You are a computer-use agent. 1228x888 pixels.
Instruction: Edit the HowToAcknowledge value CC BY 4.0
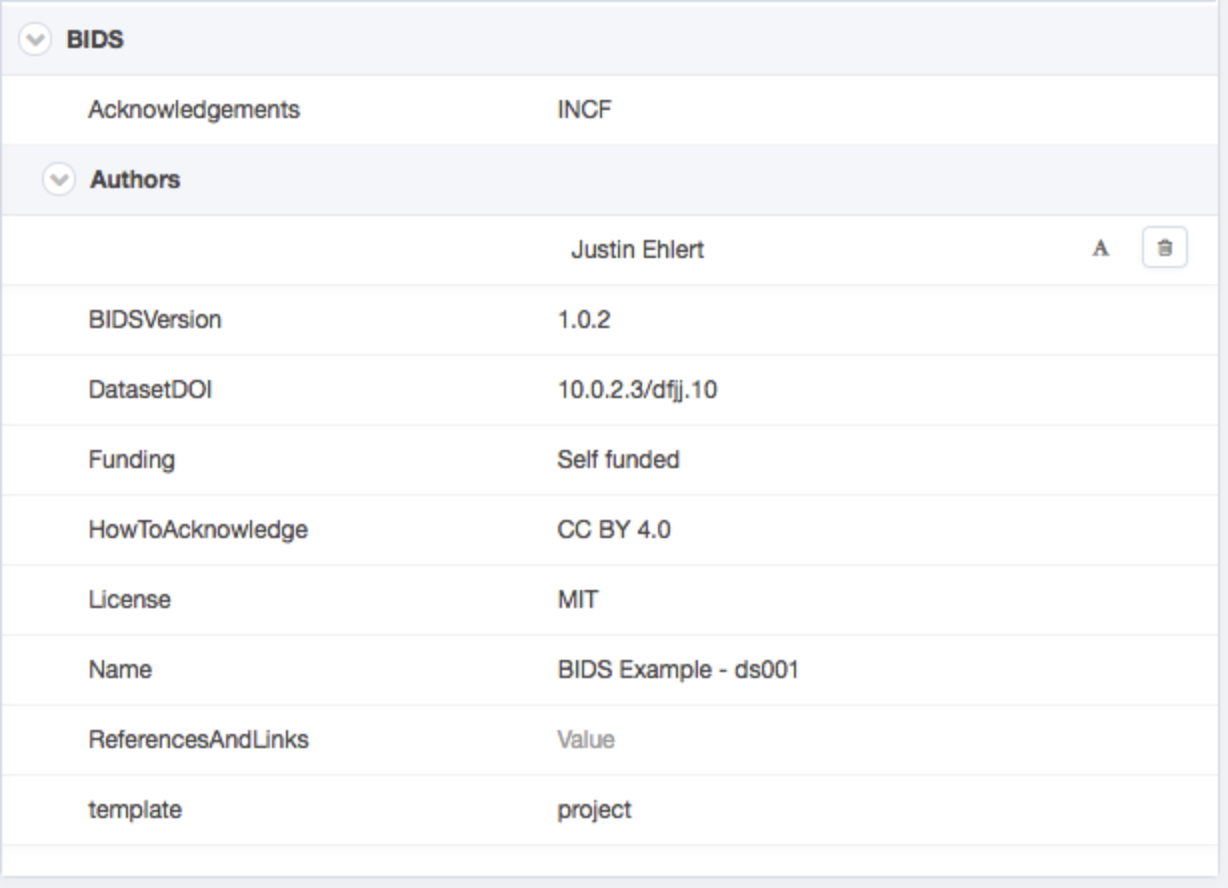coord(614,530)
